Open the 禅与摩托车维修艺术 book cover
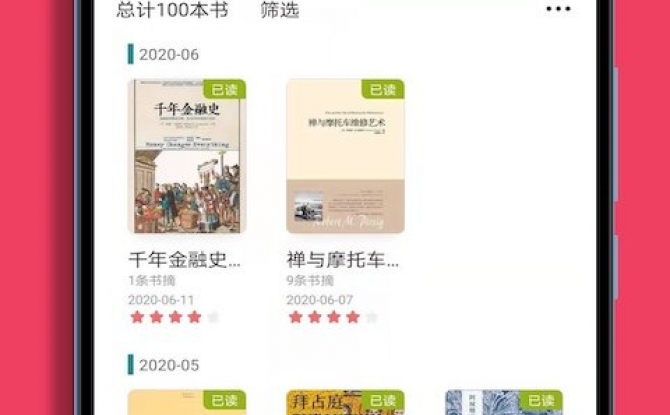This screenshot has width=670, height=415. pyautogui.click(x=345, y=156)
